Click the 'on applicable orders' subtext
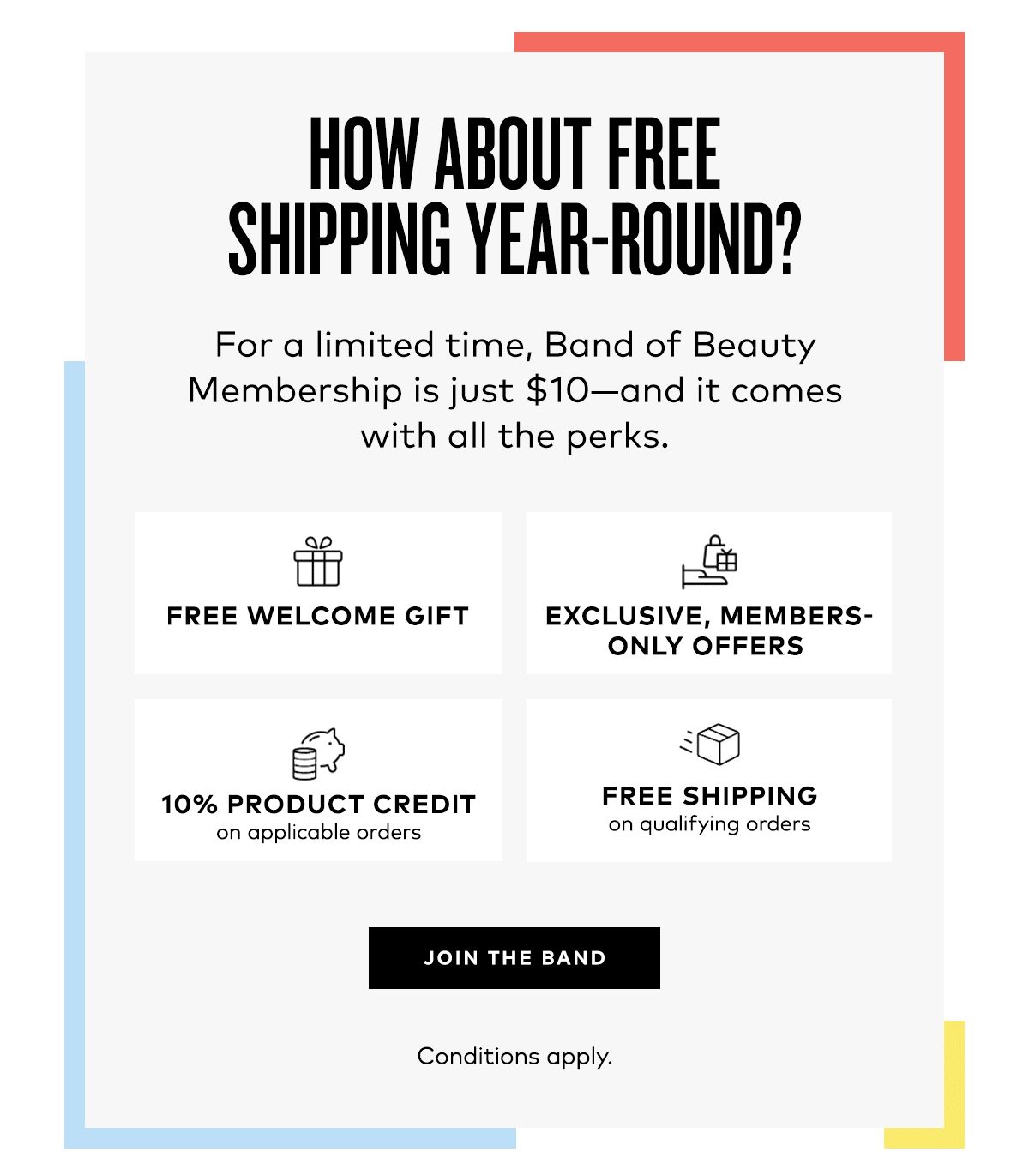The width and height of the screenshot is (1029, 1176). pyautogui.click(x=318, y=833)
